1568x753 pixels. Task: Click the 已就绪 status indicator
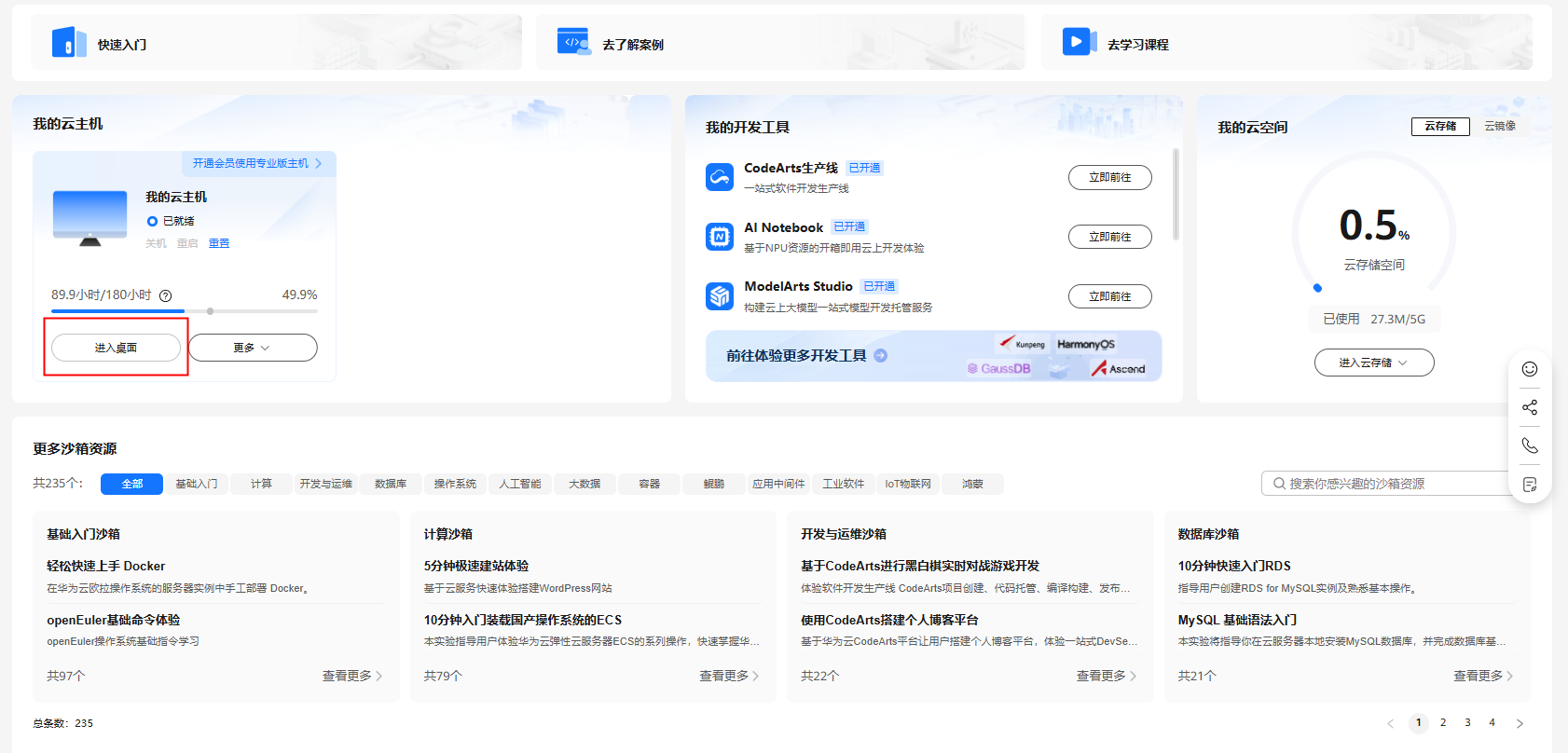coord(171,222)
